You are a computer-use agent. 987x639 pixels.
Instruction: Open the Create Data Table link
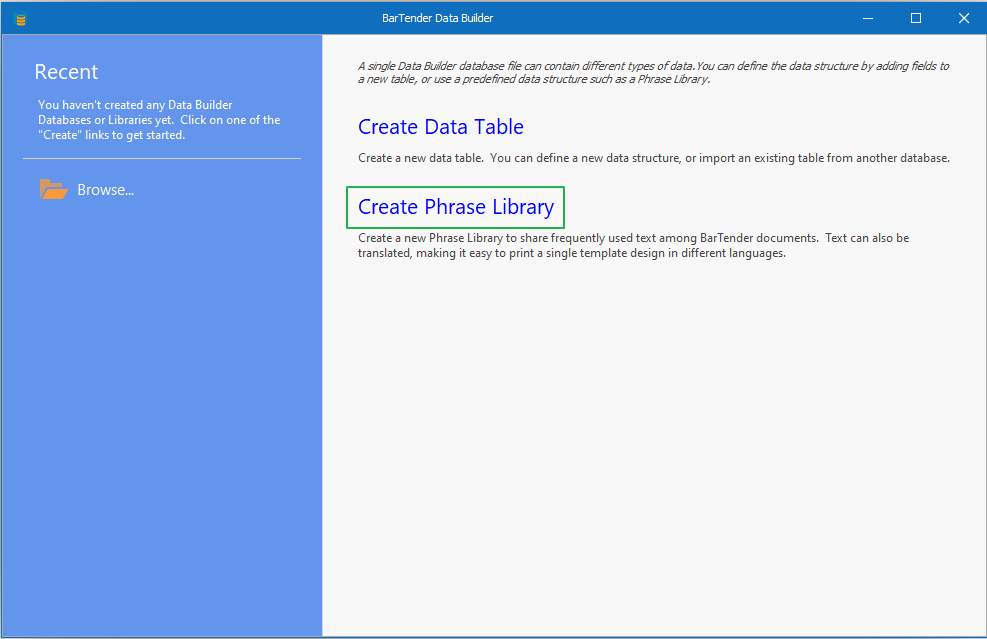pos(441,127)
